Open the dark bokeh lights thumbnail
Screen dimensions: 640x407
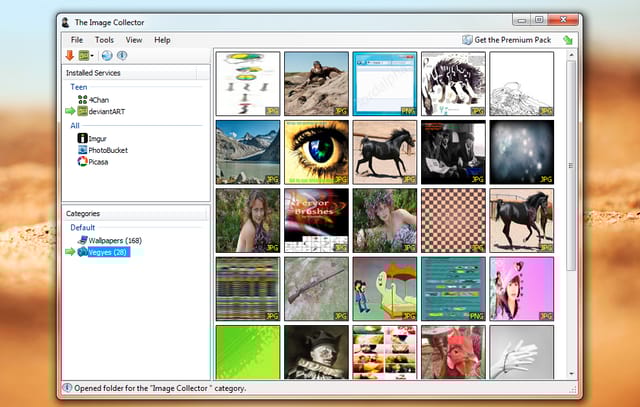pyautogui.click(x=522, y=152)
